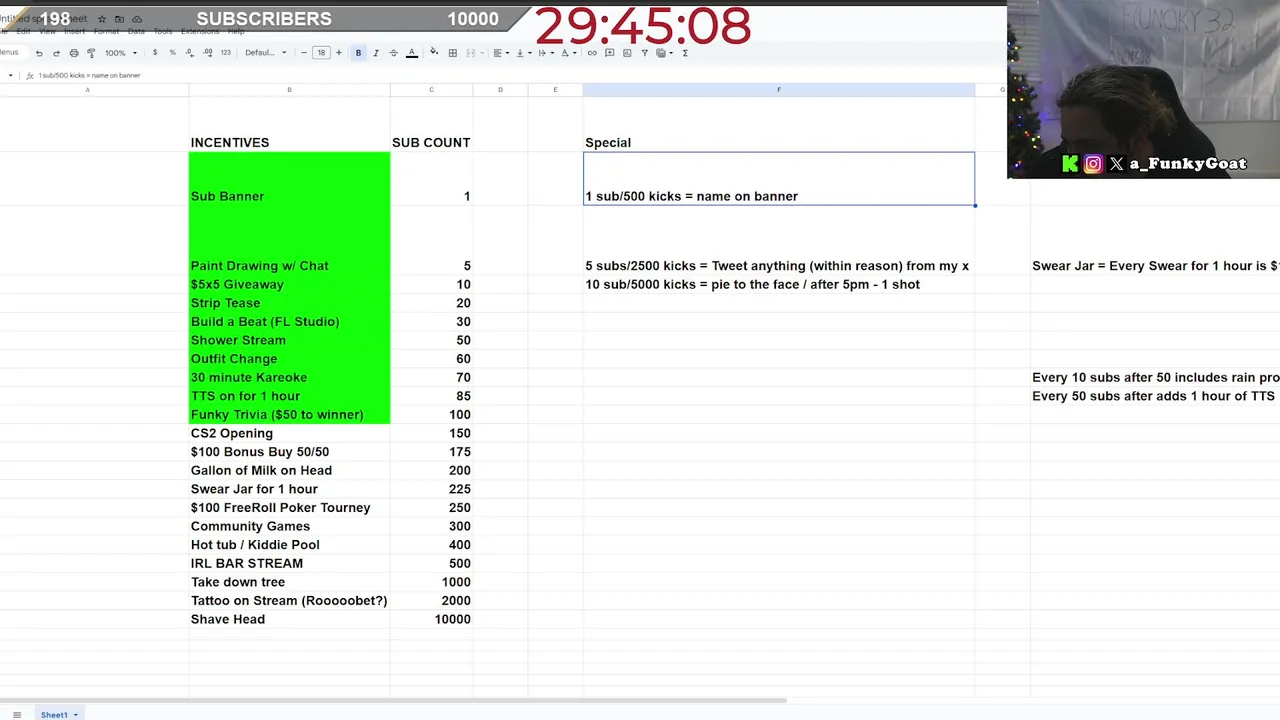This screenshot has width=1280, height=720.
Task: Open the borders tool
Action: pos(453,53)
